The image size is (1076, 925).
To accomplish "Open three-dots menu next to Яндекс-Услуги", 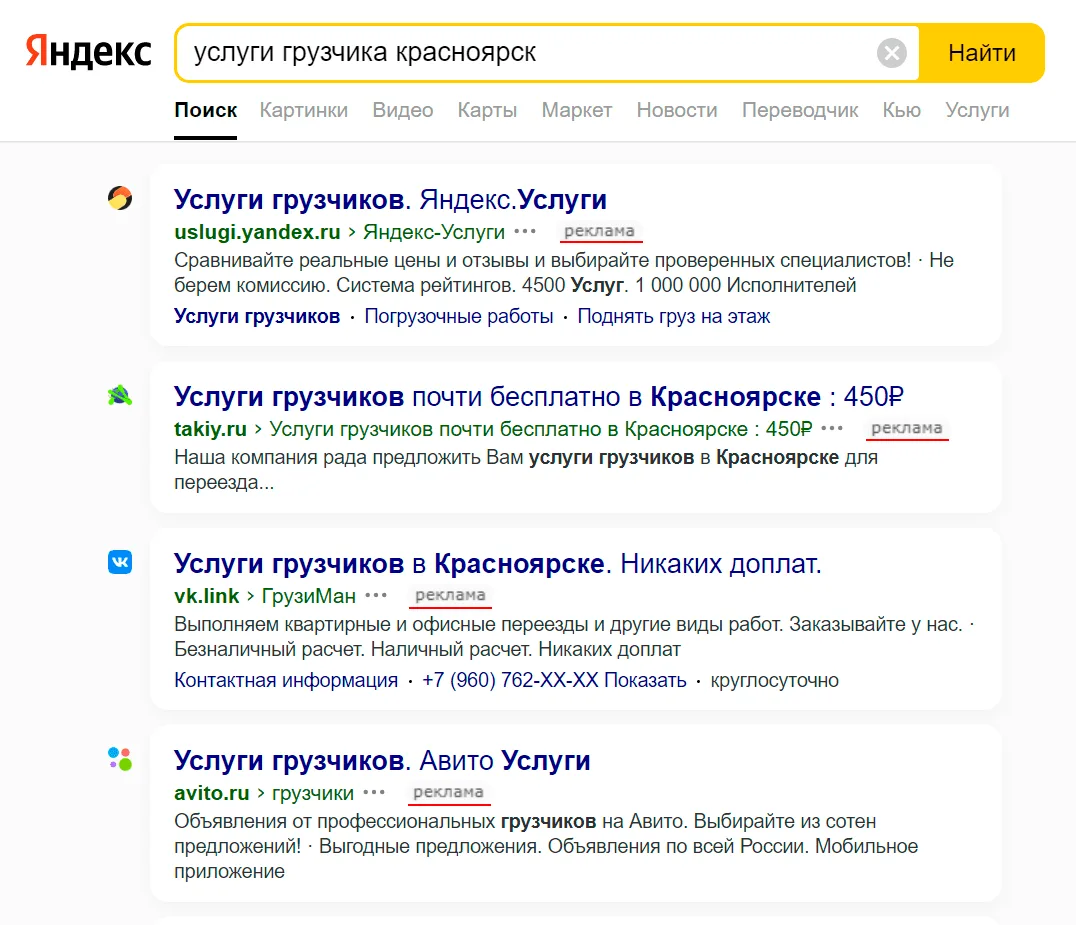I will pyautogui.click(x=525, y=231).
